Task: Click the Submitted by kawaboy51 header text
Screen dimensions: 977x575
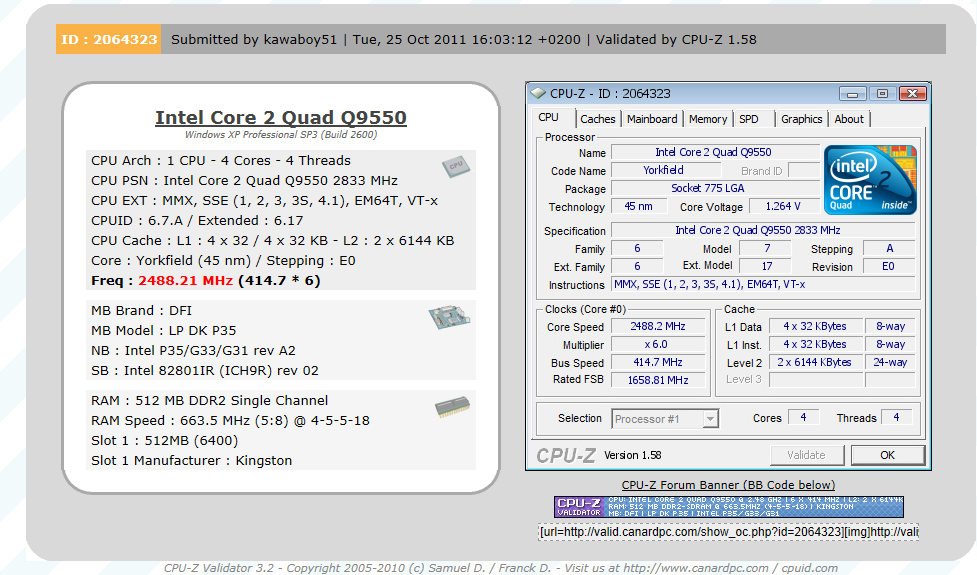Action: pos(254,39)
